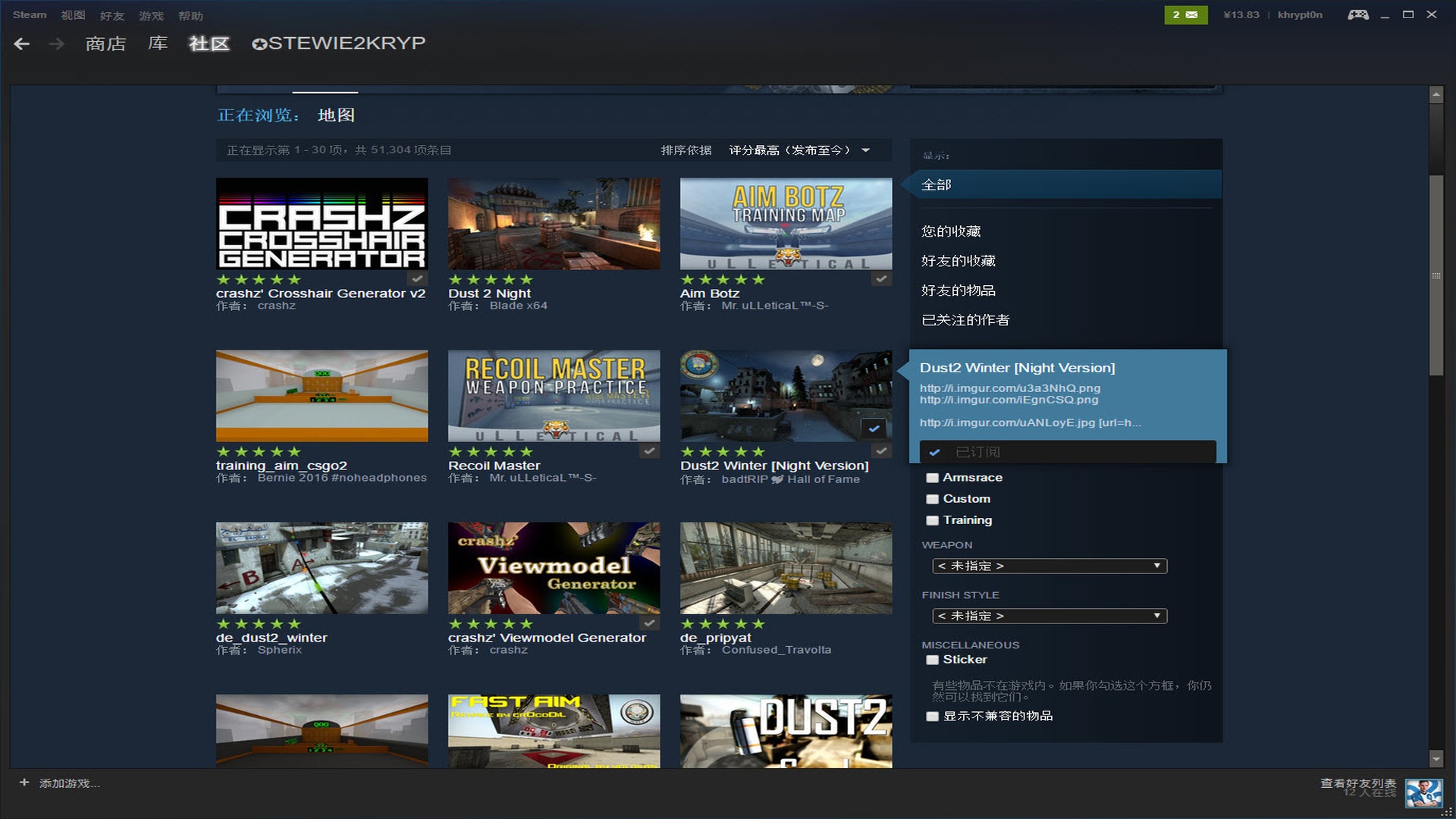Viewport: 1456px width, 819px height.
Task: Open the 游戏 menu in the menu bar
Action: click(151, 15)
